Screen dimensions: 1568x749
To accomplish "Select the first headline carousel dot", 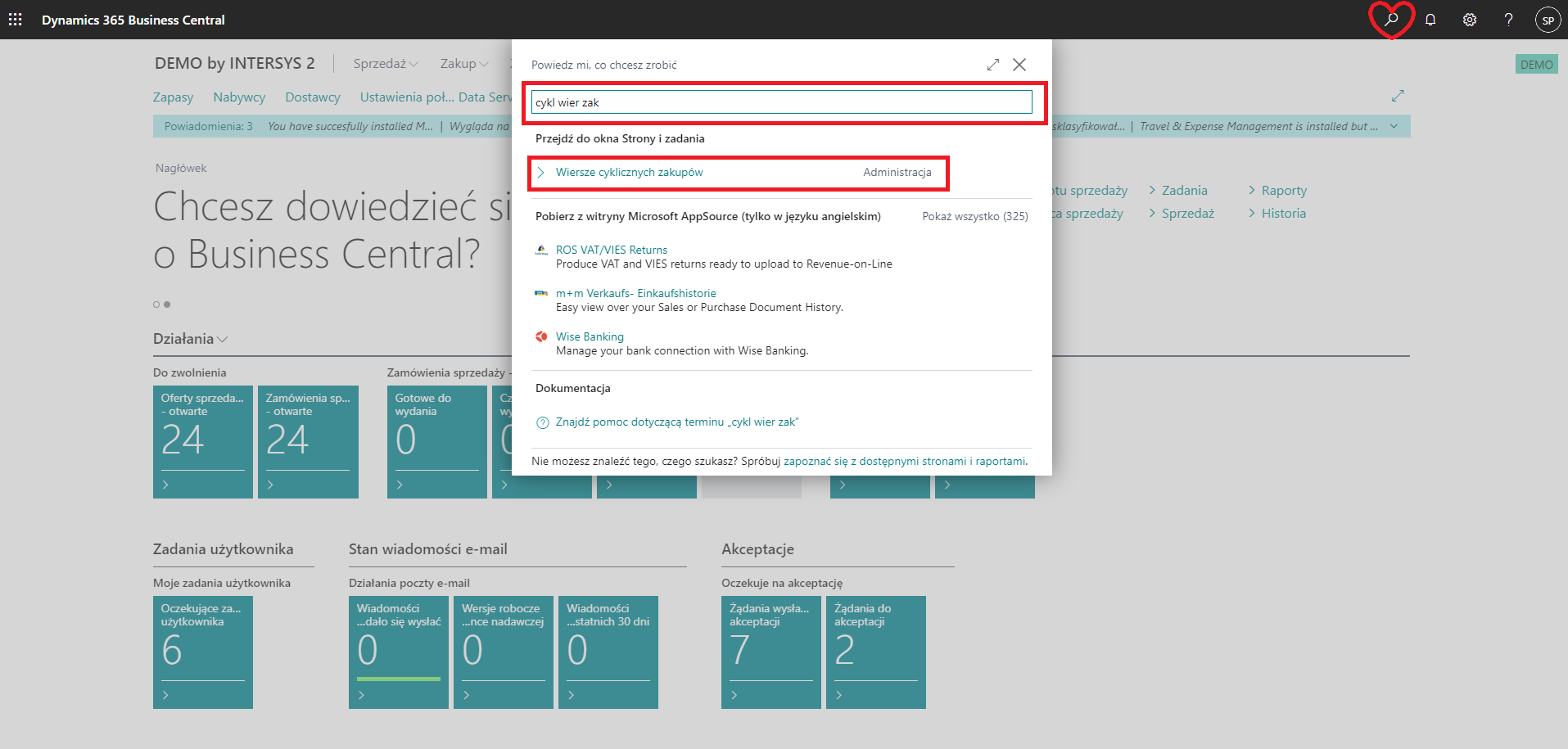I will pyautogui.click(x=156, y=305).
